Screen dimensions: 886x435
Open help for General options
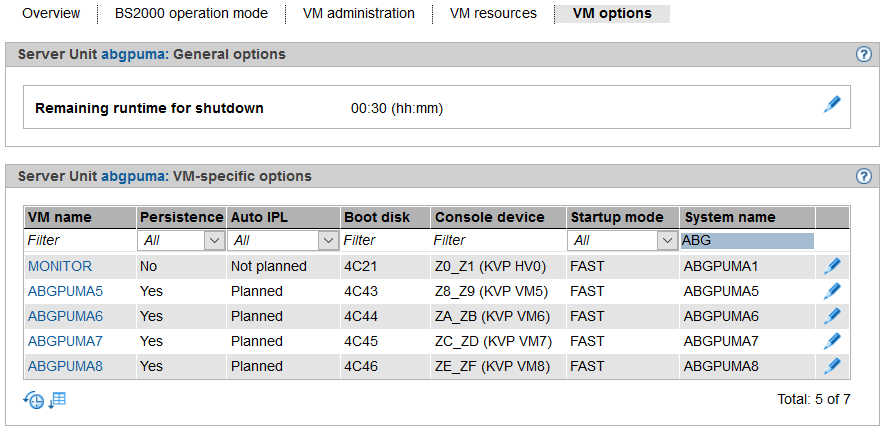[x=865, y=54]
